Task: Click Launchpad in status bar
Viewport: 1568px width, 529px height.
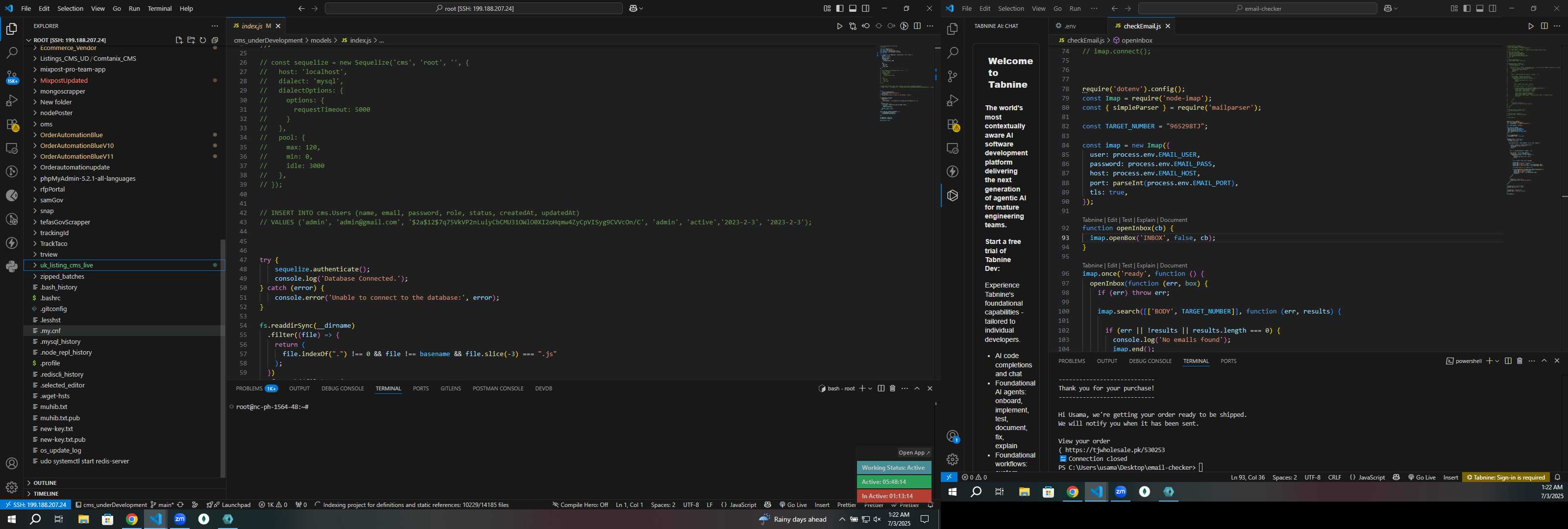Action: [x=229, y=505]
